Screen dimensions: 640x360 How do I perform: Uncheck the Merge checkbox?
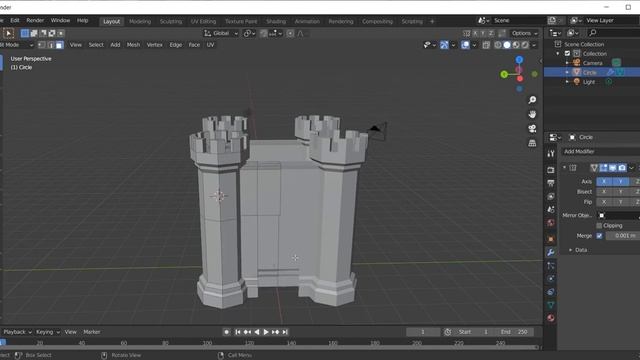pyautogui.click(x=599, y=236)
